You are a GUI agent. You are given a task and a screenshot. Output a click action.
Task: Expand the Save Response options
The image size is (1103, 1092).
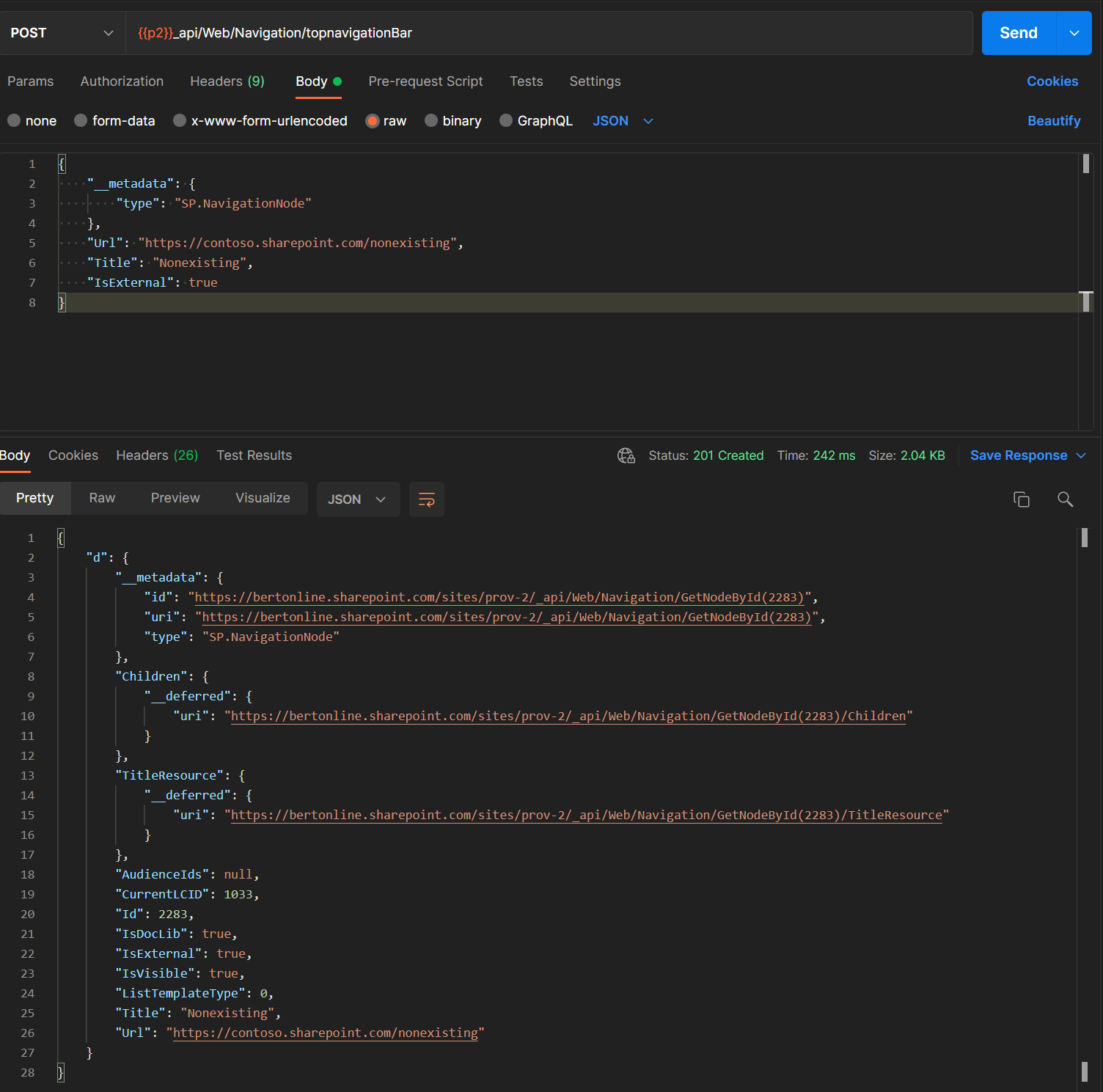(x=1082, y=455)
